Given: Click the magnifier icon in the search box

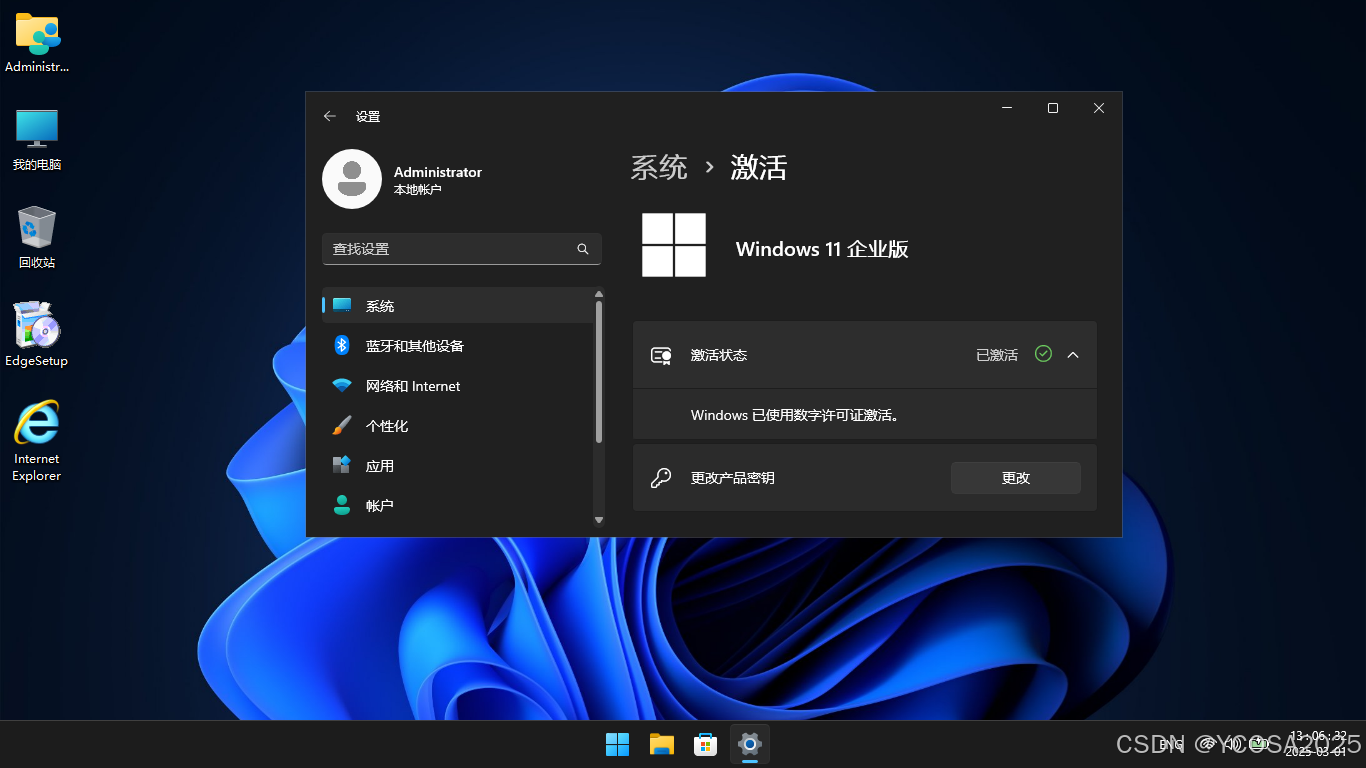Looking at the screenshot, I should pos(583,249).
